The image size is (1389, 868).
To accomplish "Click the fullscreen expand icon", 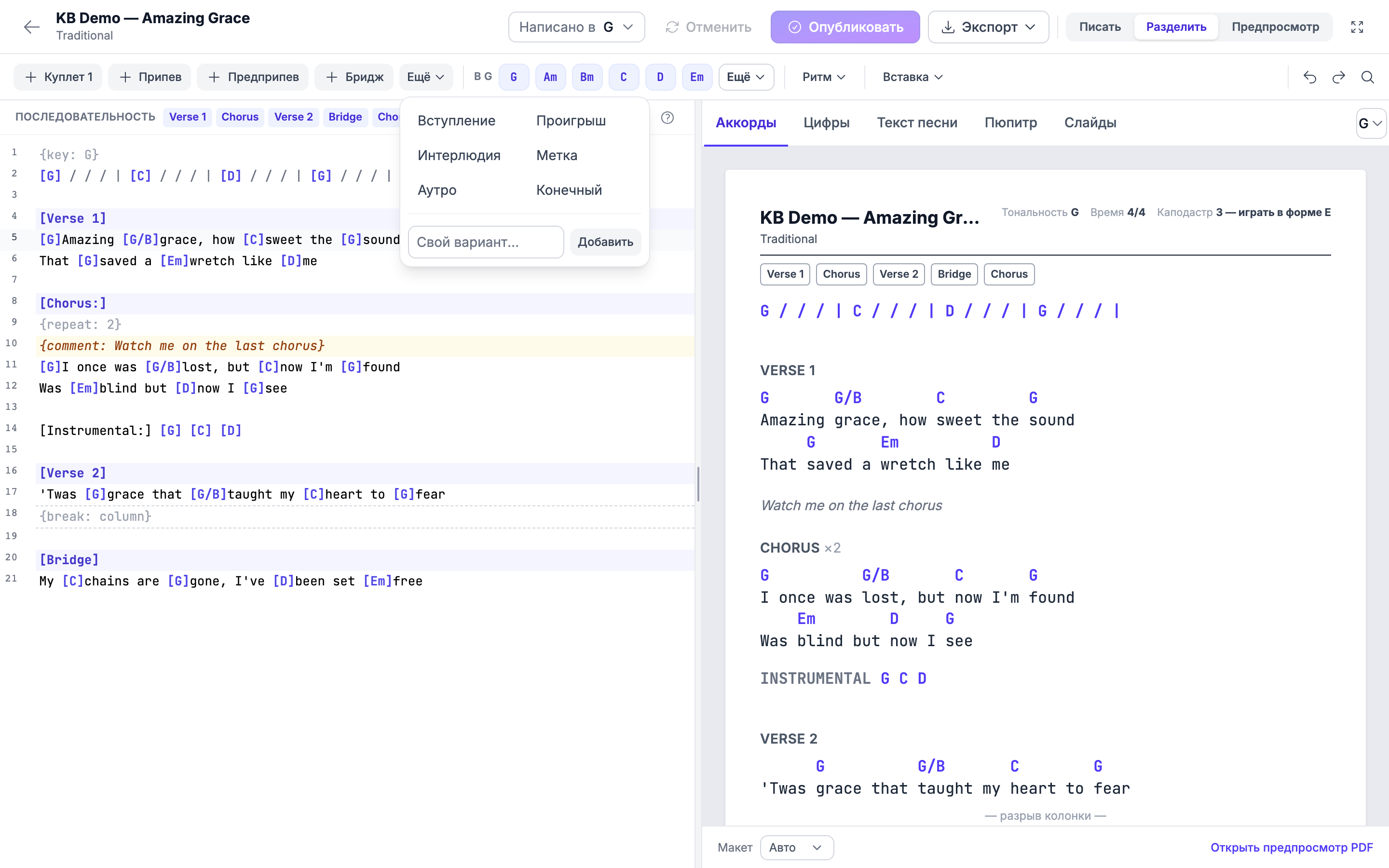I will [1357, 27].
